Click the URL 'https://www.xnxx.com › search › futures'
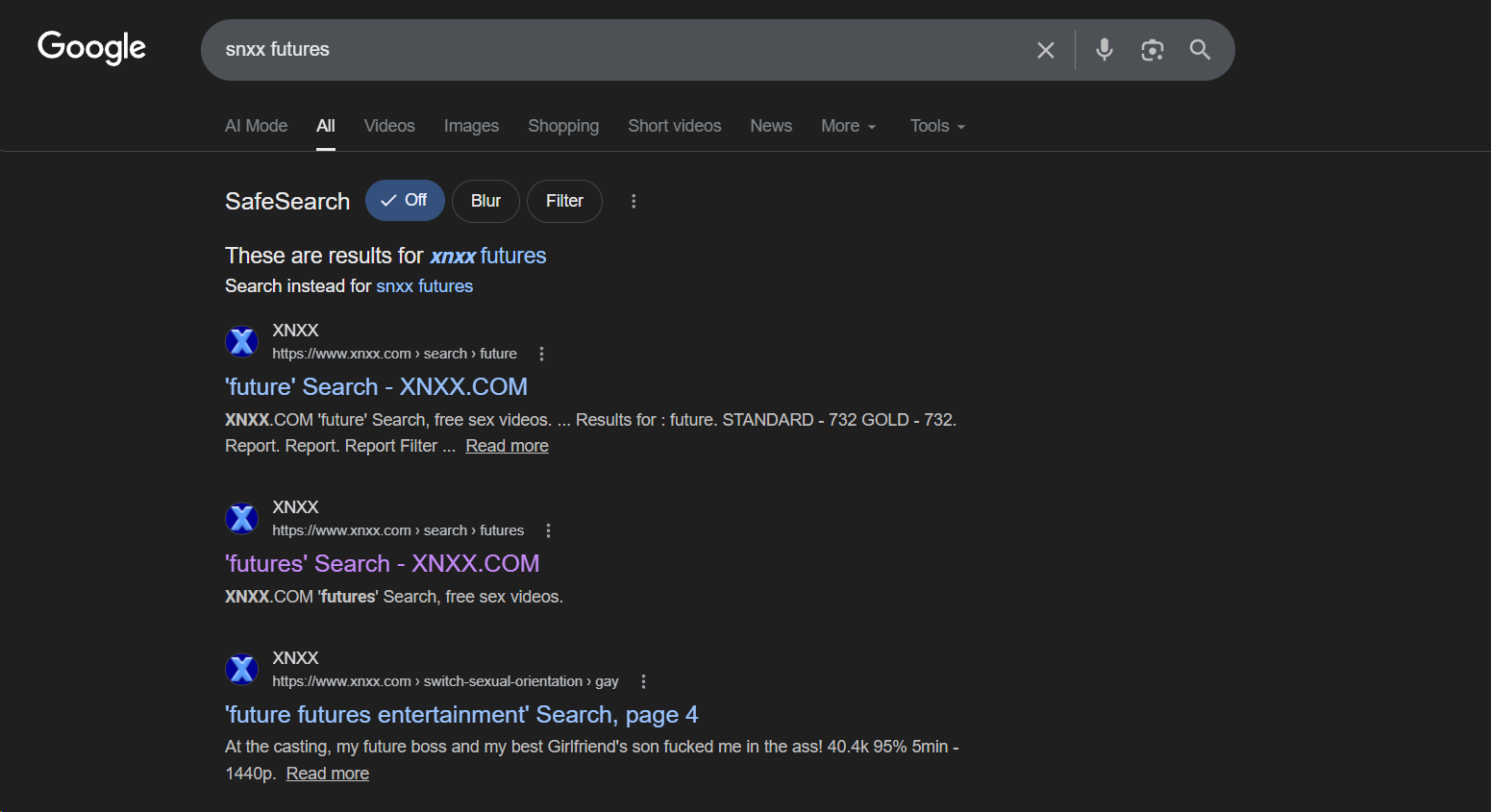This screenshot has height=812, width=1491. pos(398,530)
